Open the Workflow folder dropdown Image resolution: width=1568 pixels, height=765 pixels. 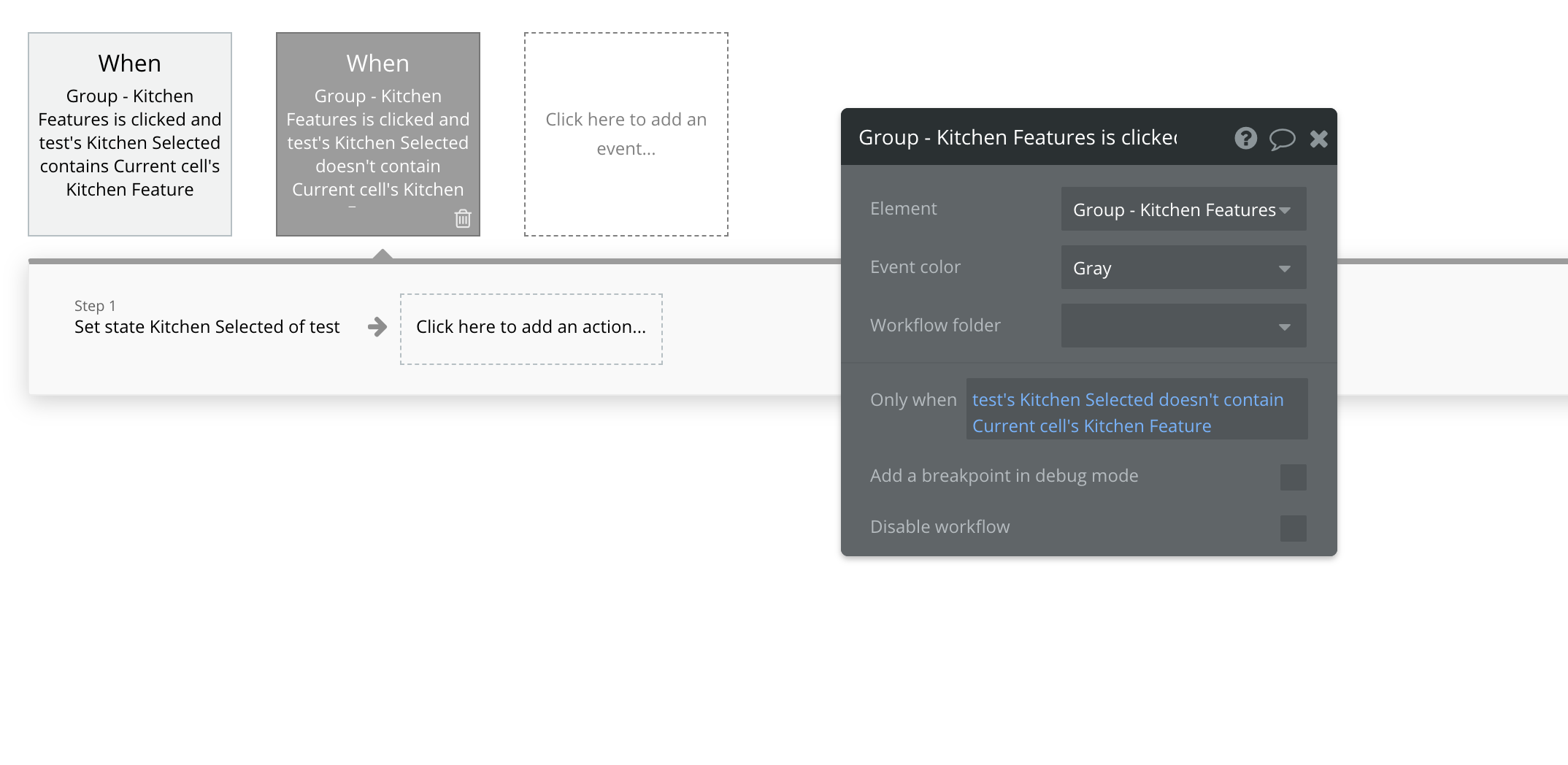pos(1174,326)
